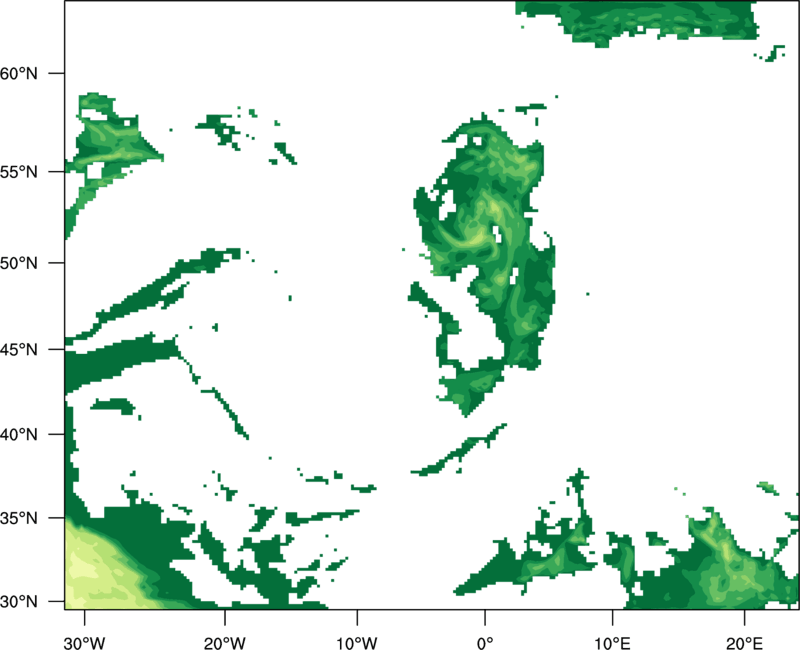Click the 20°W longitude label
Screen dimensions: 800x650
click(224, 643)
